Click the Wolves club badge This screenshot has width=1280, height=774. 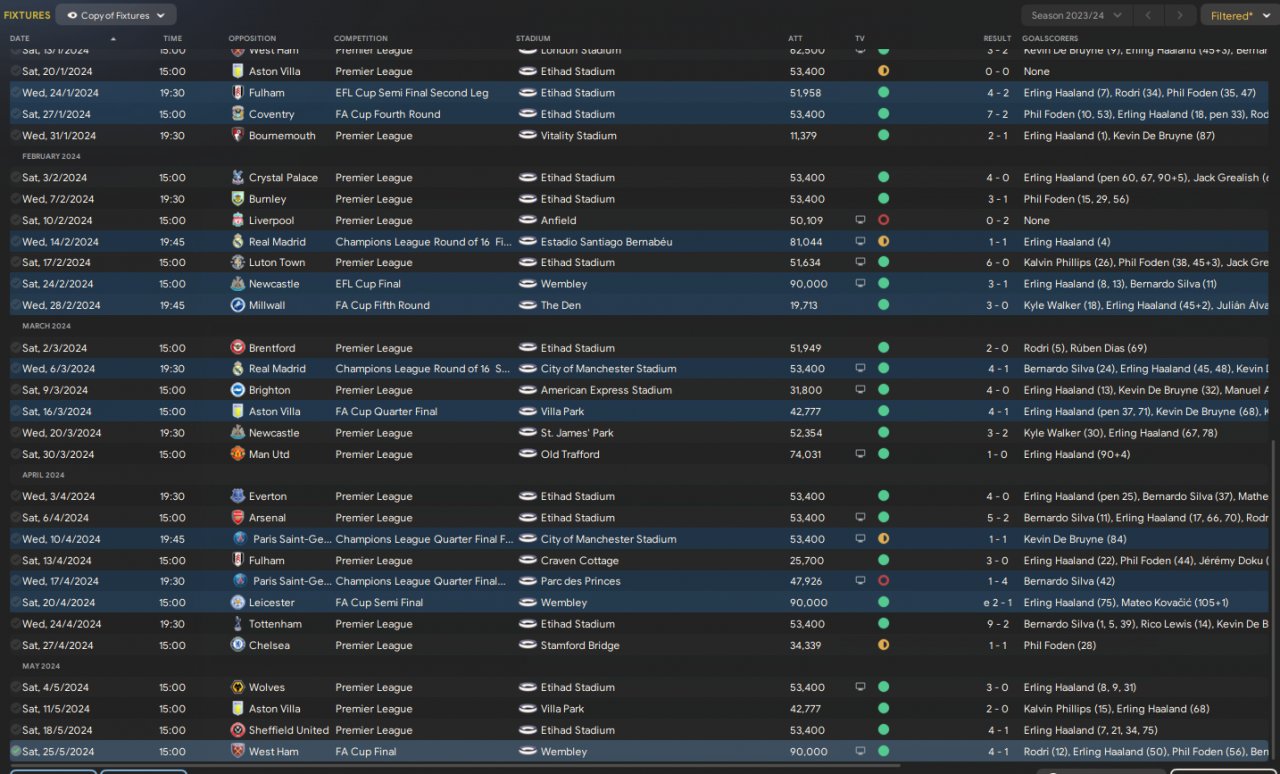[x=237, y=688]
